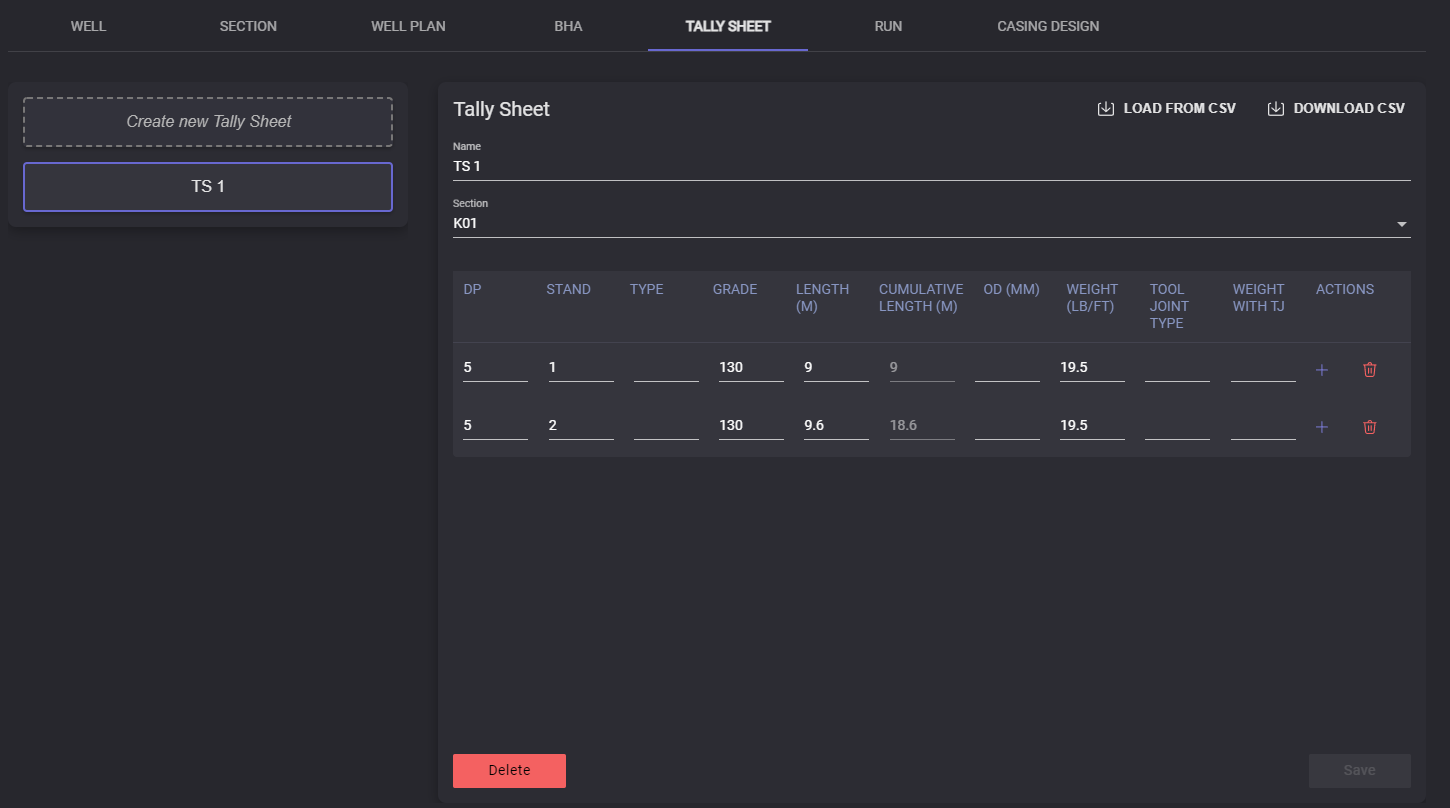Delete the stand 1 row
Screen dimensions: 1450x808
[x=1369, y=370]
